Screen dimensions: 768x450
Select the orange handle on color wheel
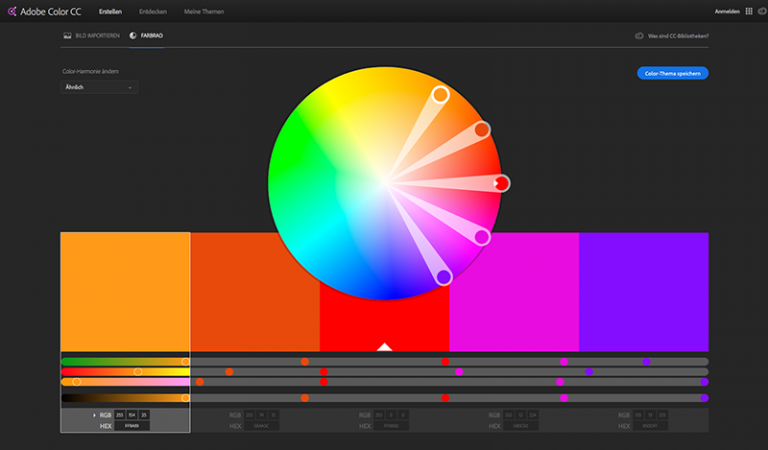pos(482,130)
